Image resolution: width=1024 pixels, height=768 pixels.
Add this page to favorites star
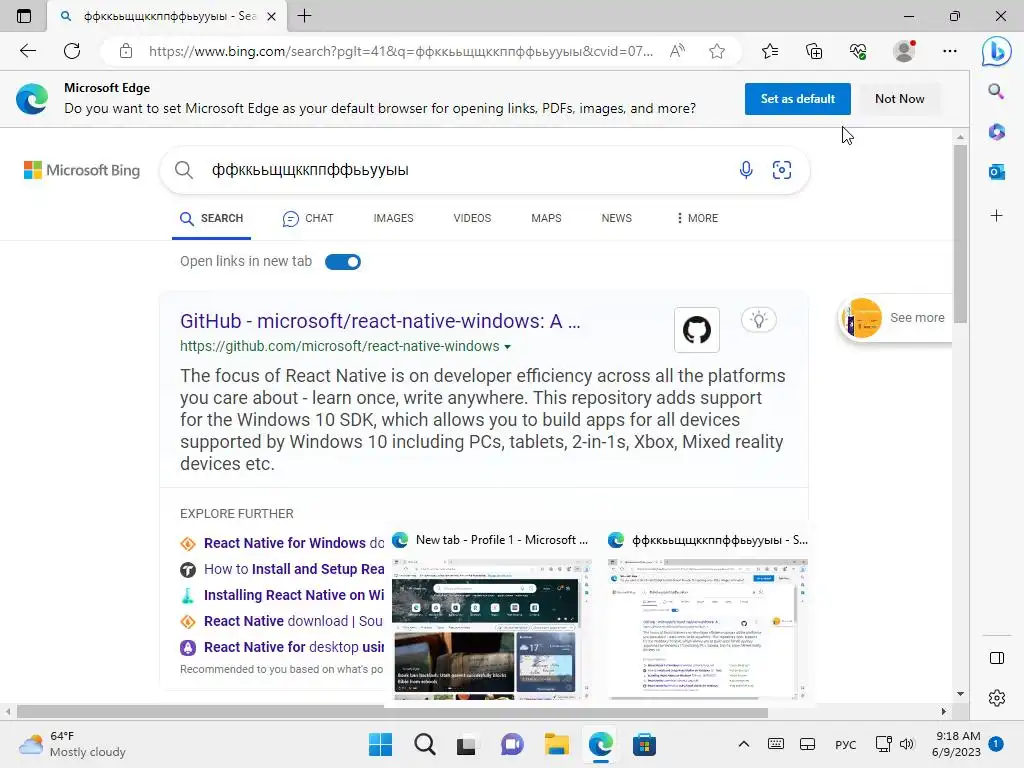click(x=717, y=51)
